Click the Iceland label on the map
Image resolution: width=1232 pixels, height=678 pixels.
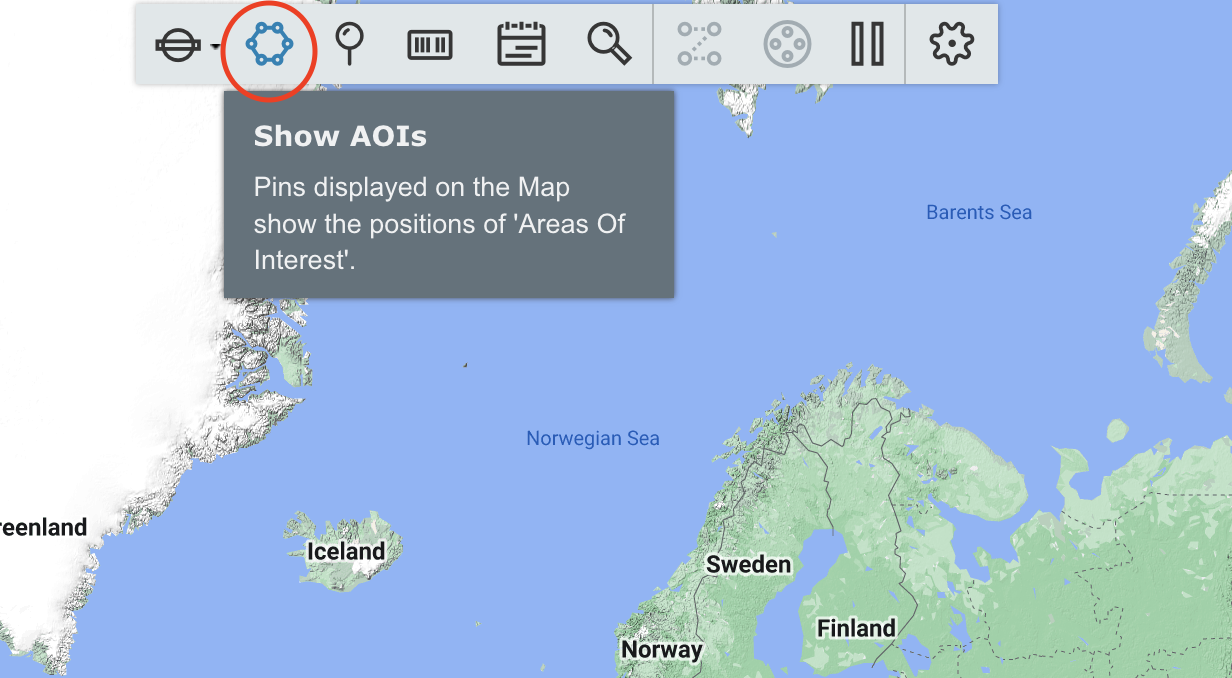click(x=345, y=551)
